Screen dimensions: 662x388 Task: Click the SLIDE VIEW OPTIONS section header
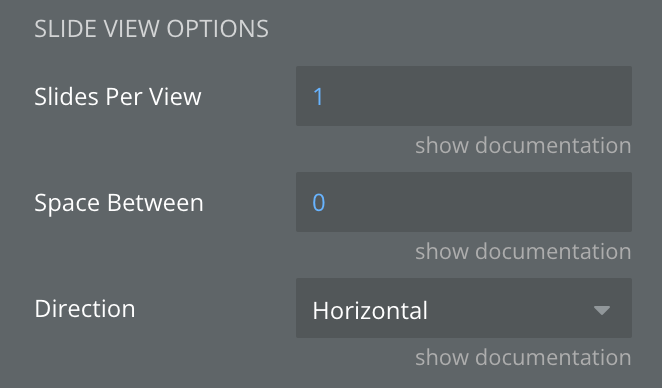[151, 29]
